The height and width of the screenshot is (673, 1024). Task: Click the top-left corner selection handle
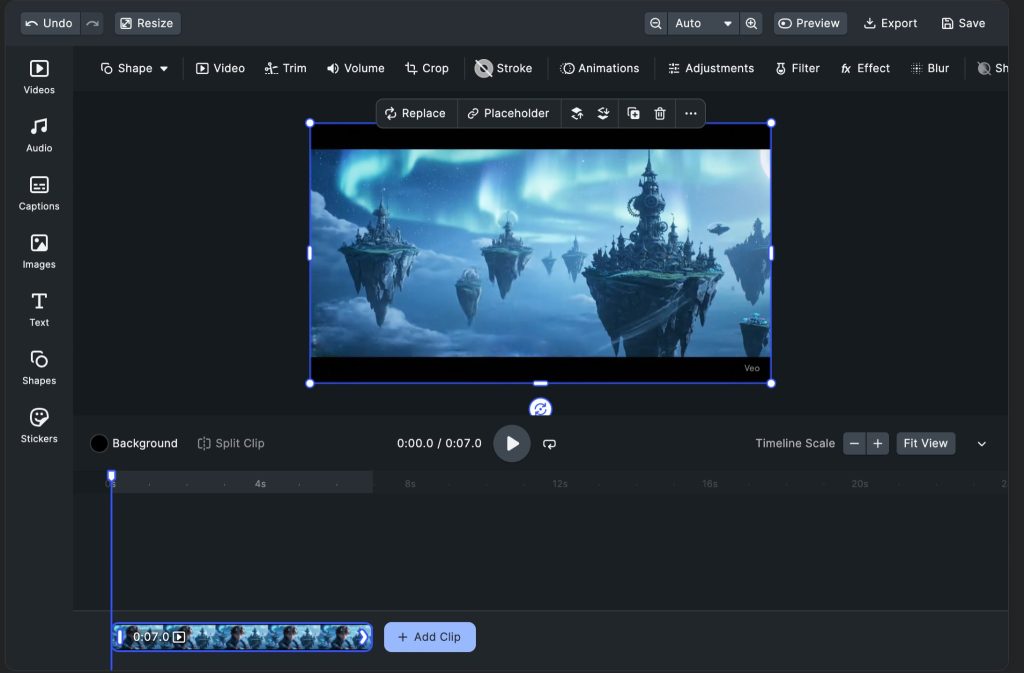(310, 123)
